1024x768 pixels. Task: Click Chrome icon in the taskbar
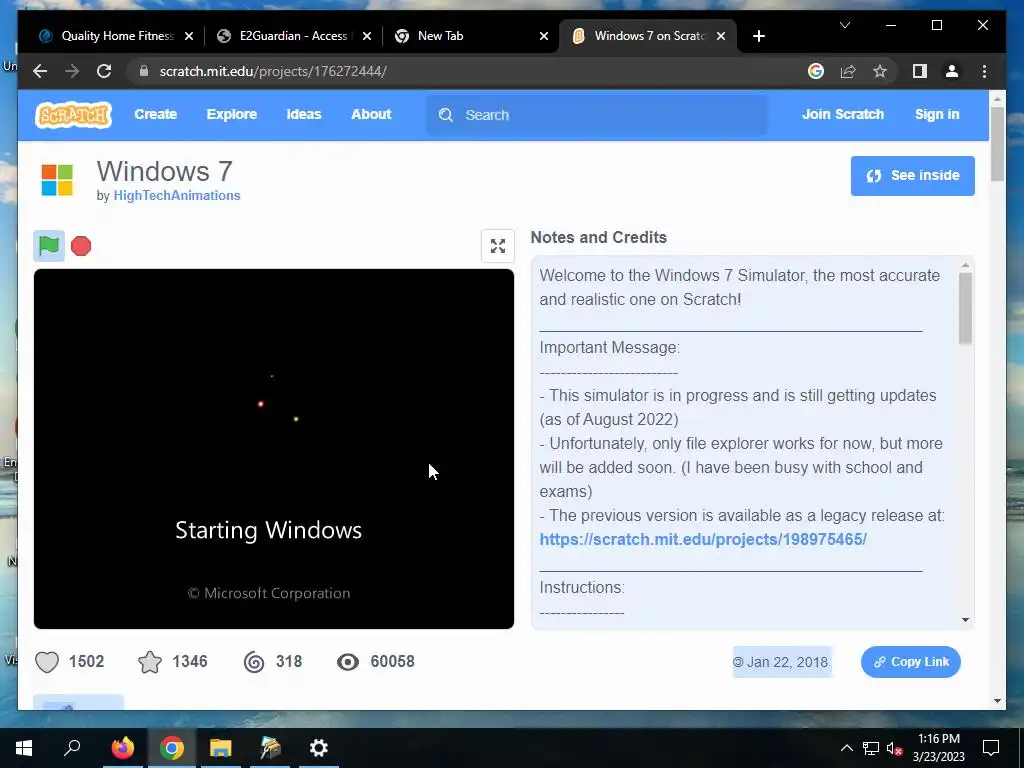[172, 748]
